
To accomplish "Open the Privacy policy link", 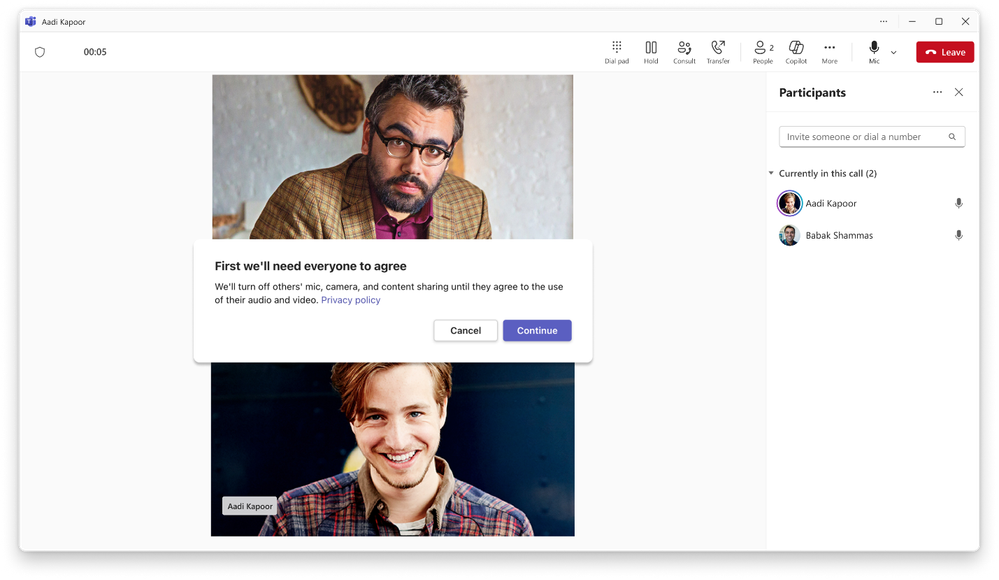I will click(x=351, y=299).
